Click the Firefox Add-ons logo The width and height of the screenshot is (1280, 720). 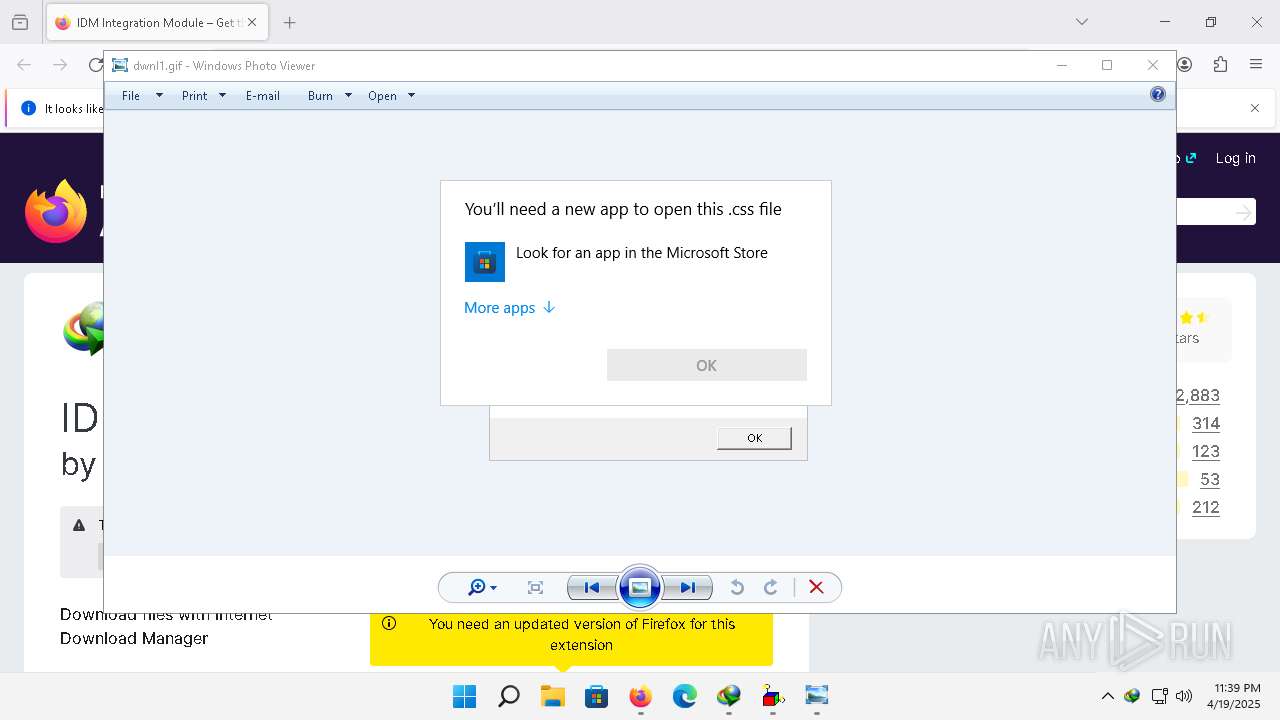[56, 211]
